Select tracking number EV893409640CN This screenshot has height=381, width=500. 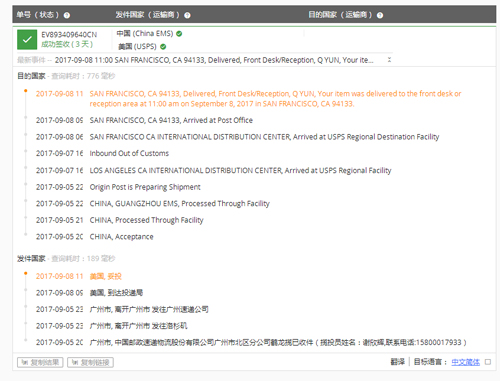pyautogui.click(x=69, y=35)
